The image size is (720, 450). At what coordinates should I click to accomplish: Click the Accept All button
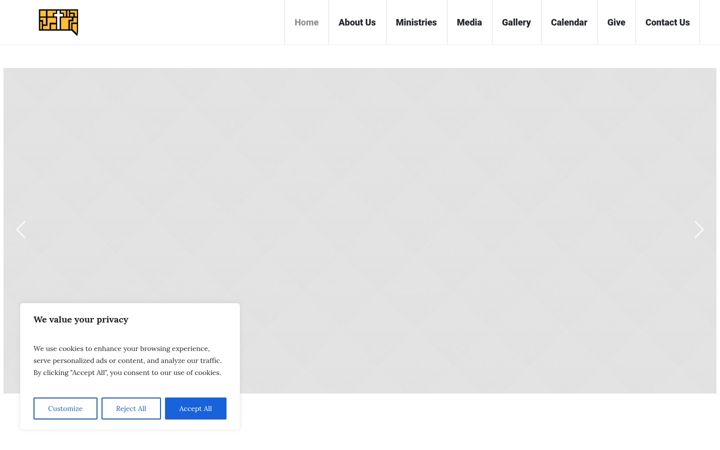[x=196, y=408]
